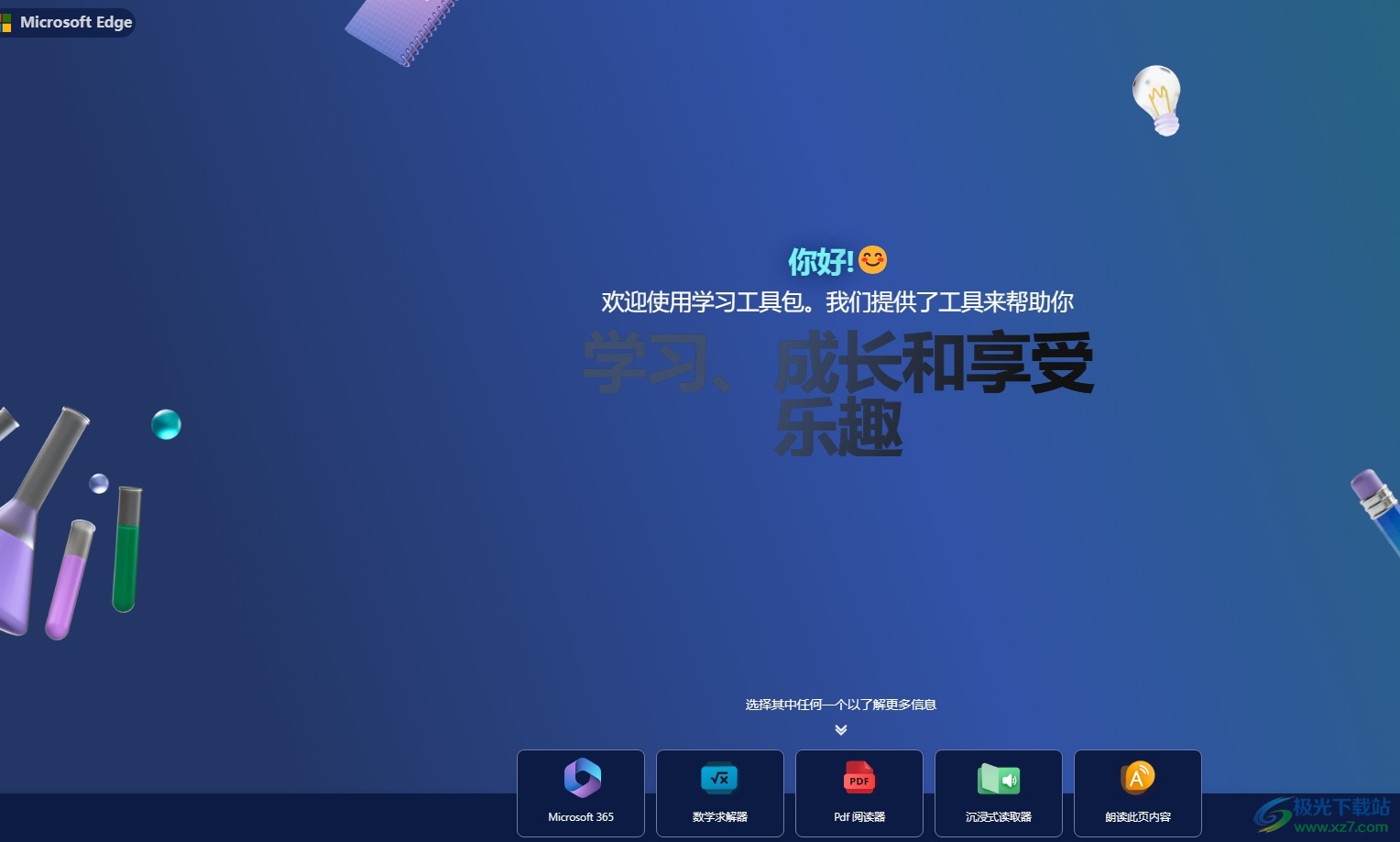Open the 数学求解器 tool card
The image size is (1400, 842).
click(720, 793)
